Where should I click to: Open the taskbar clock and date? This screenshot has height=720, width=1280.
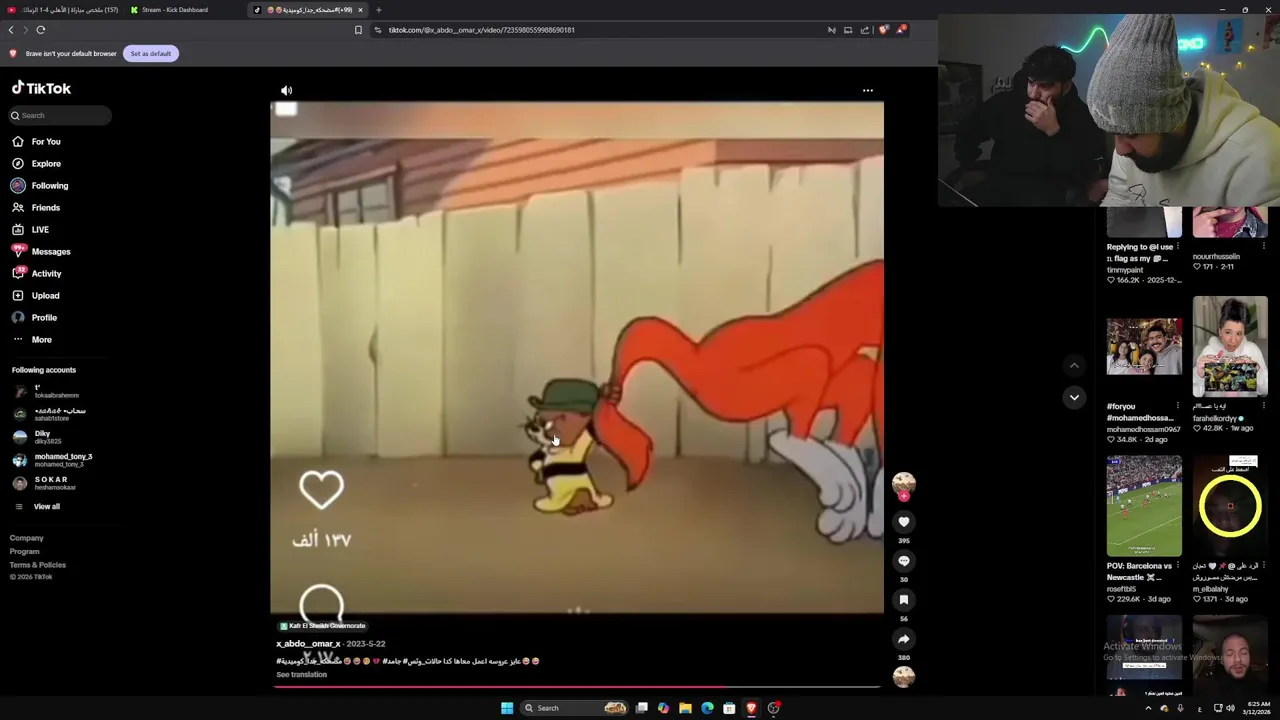(1258, 708)
